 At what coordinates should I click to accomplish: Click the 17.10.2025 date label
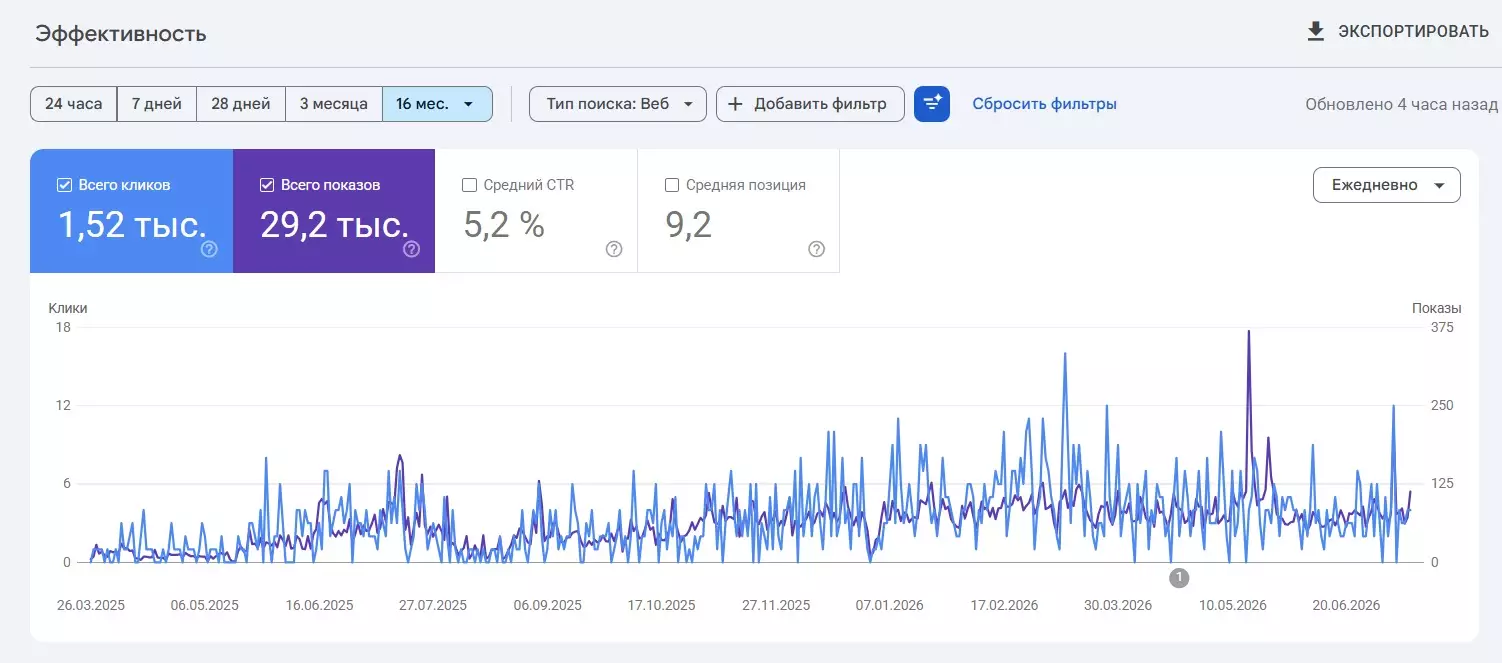click(662, 606)
